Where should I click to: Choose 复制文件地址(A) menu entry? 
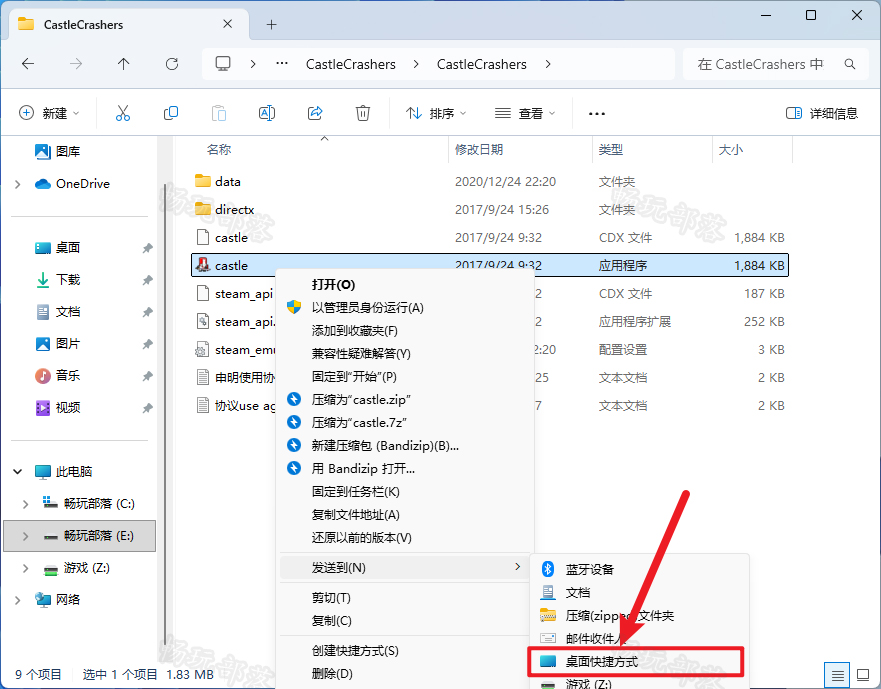(x=404, y=515)
